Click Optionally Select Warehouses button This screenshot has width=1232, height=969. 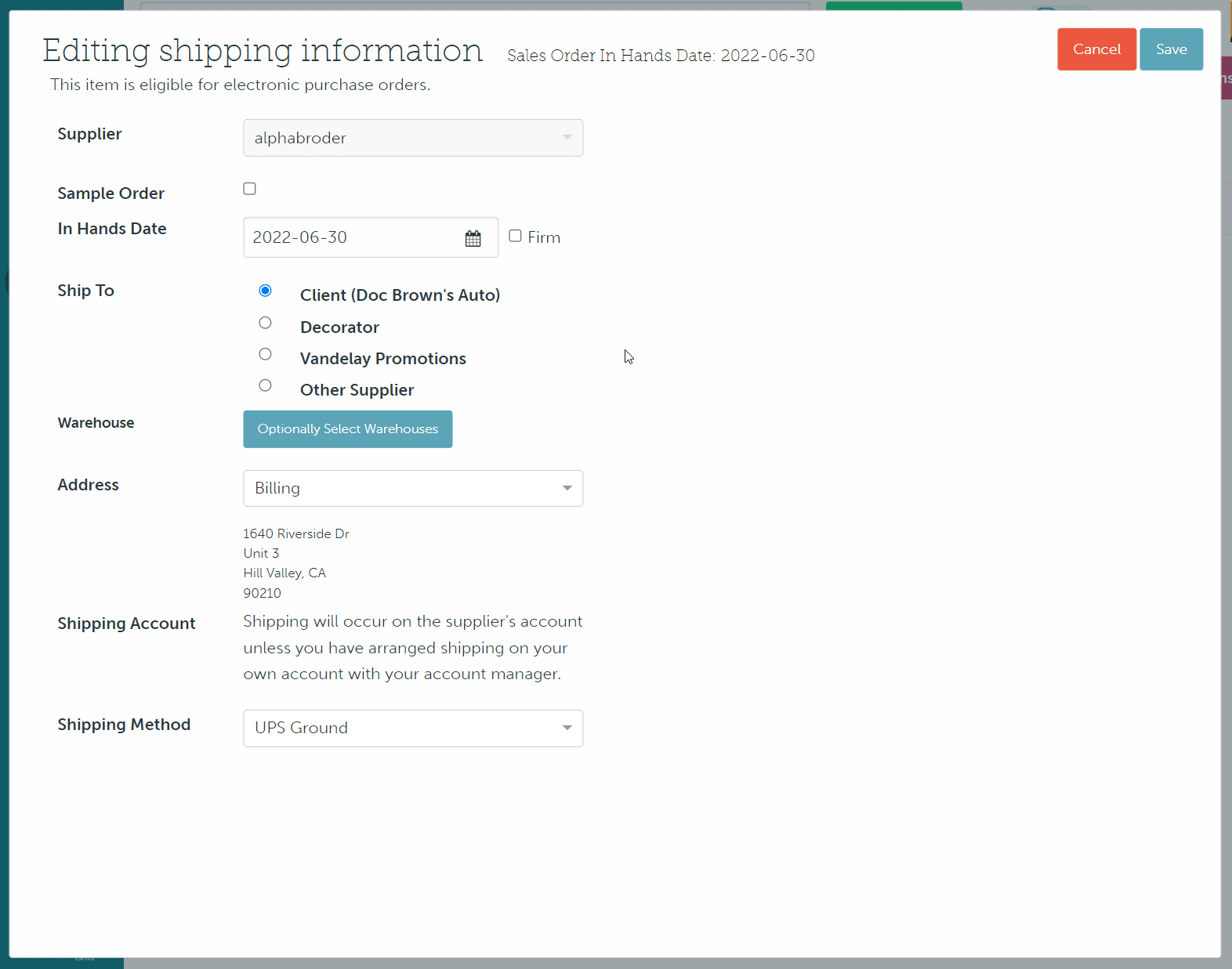[x=347, y=429]
